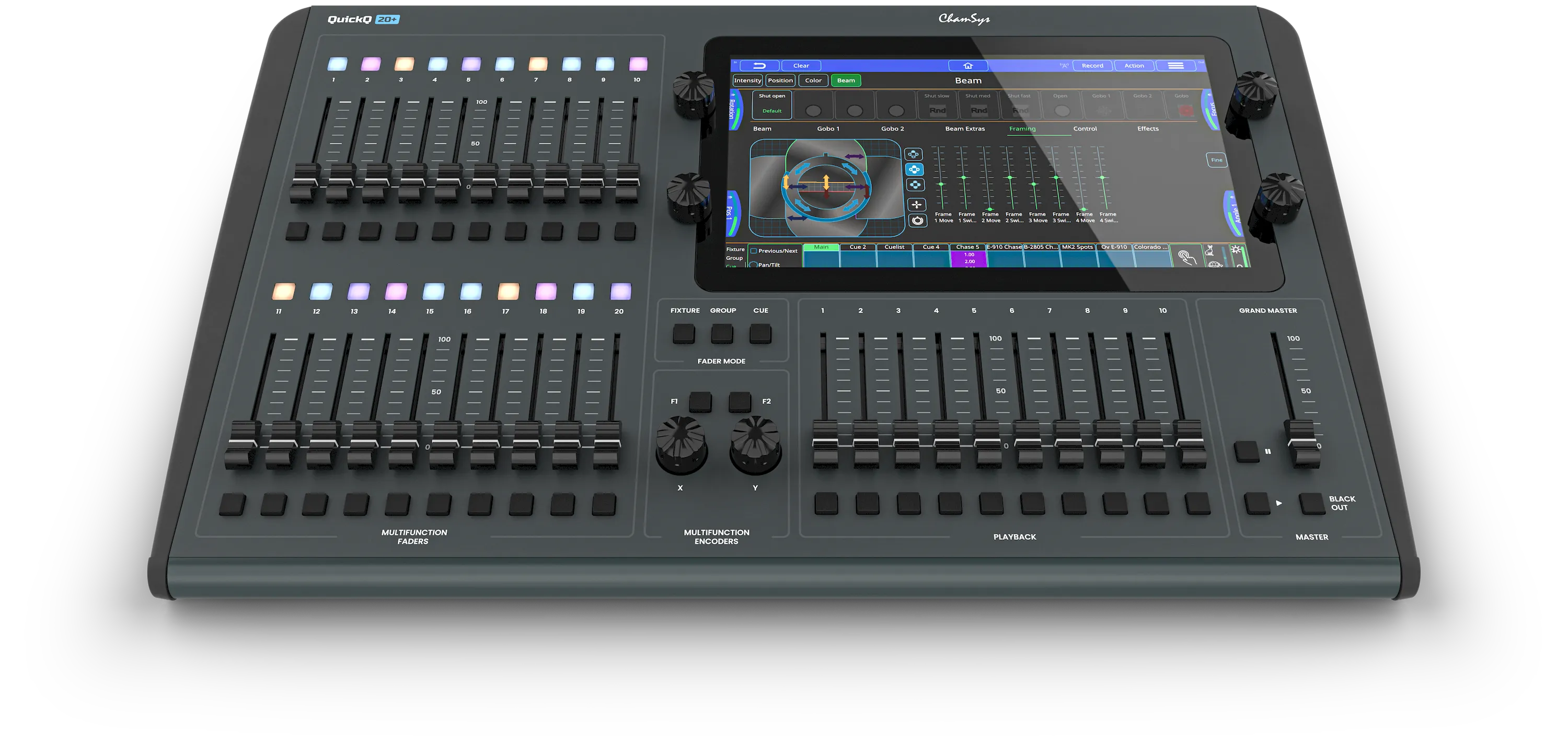Tap the Clear button
The height and width of the screenshot is (755, 1568).
pos(801,66)
